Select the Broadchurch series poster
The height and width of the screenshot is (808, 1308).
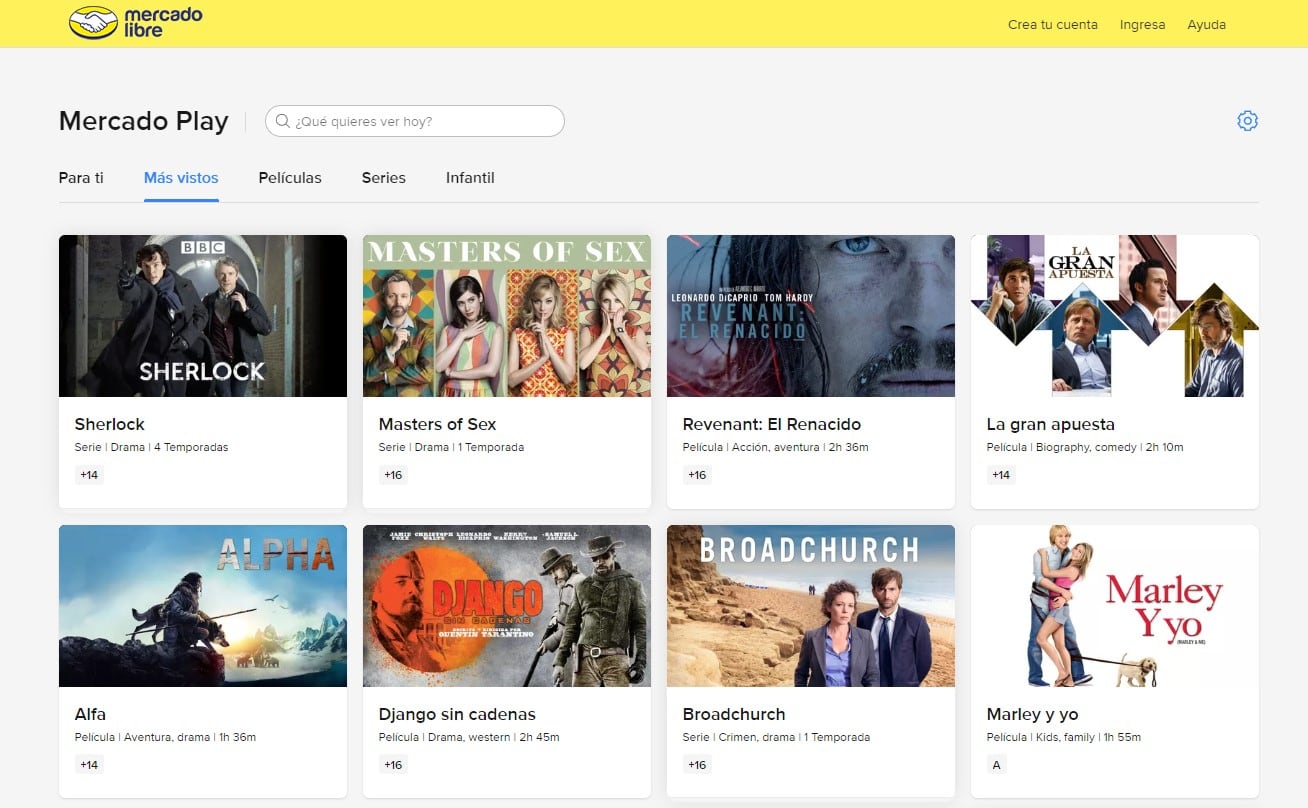811,606
